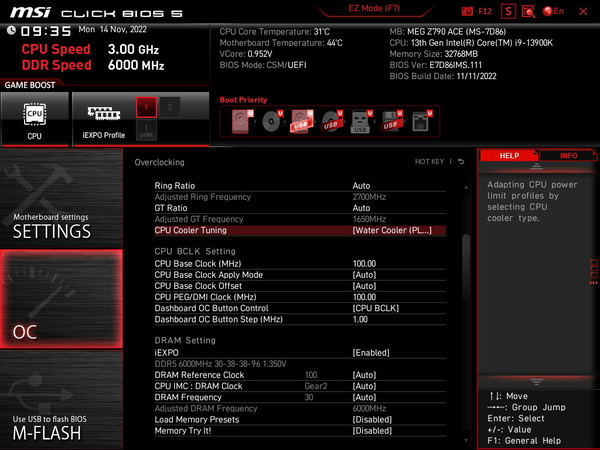Viewport: 600px width, 450px height.
Task: Select the USB optical disc boot device icon
Action: tap(332, 121)
